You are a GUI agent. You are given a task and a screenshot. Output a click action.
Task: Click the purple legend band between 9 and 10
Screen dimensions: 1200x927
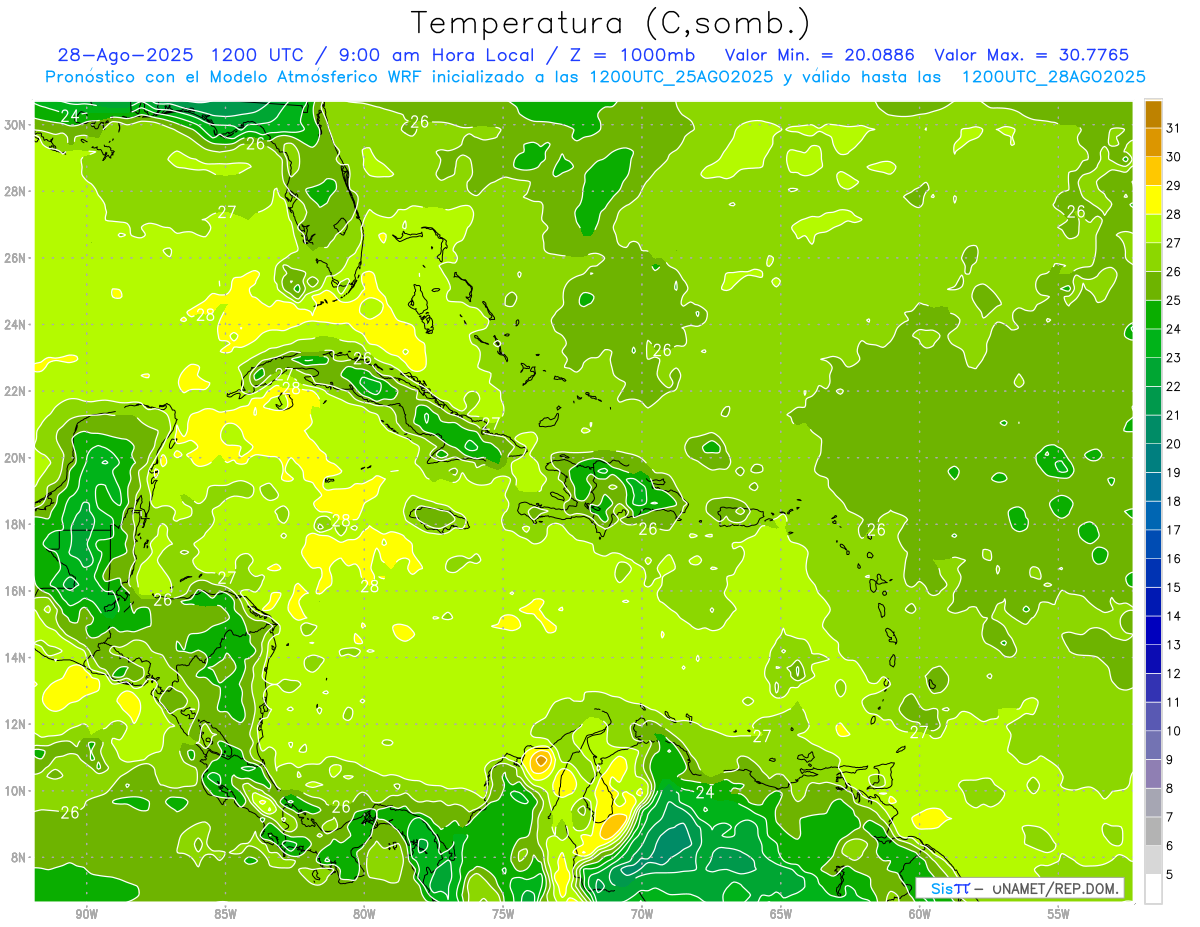1153,745
